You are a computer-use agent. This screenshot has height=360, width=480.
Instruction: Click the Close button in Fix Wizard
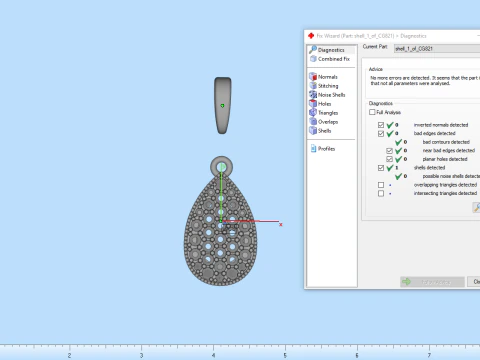474,282
